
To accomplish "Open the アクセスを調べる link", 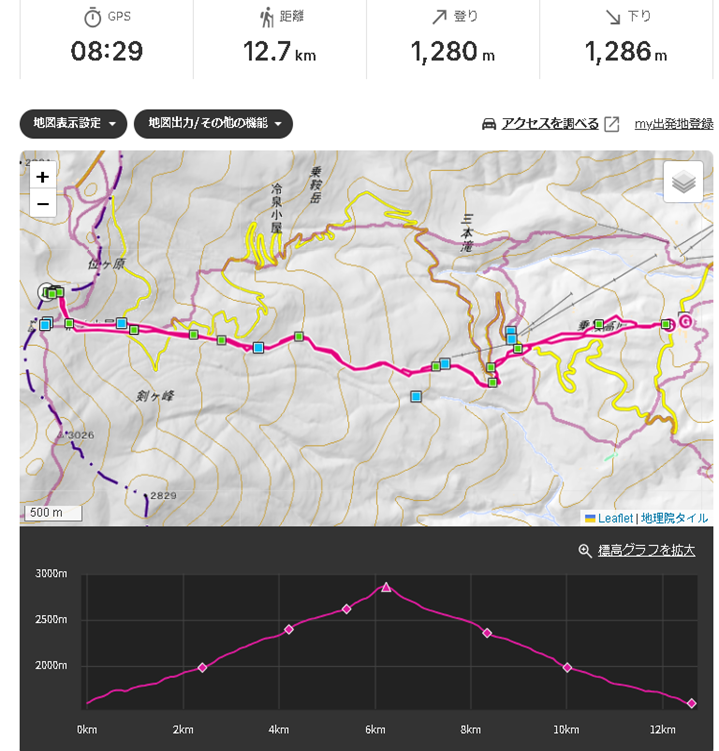I will click(x=550, y=124).
